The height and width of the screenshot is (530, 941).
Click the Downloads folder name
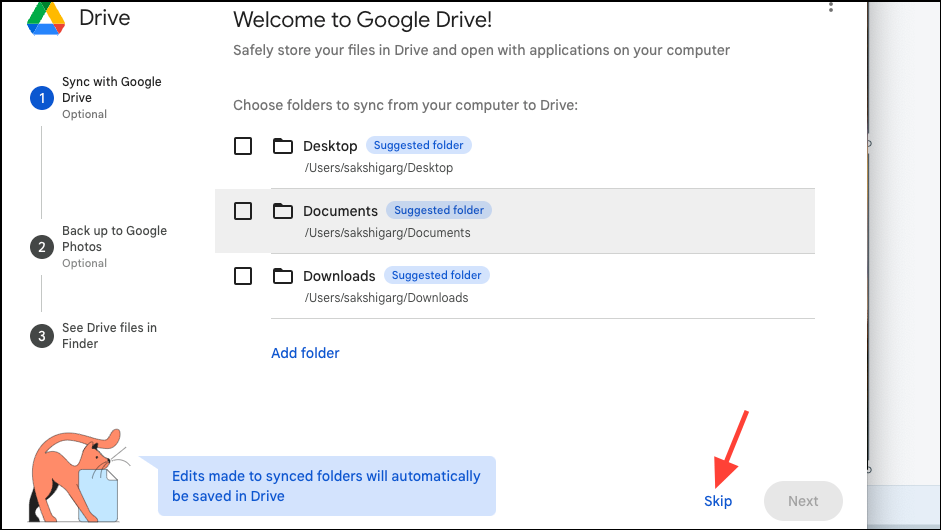(x=339, y=276)
